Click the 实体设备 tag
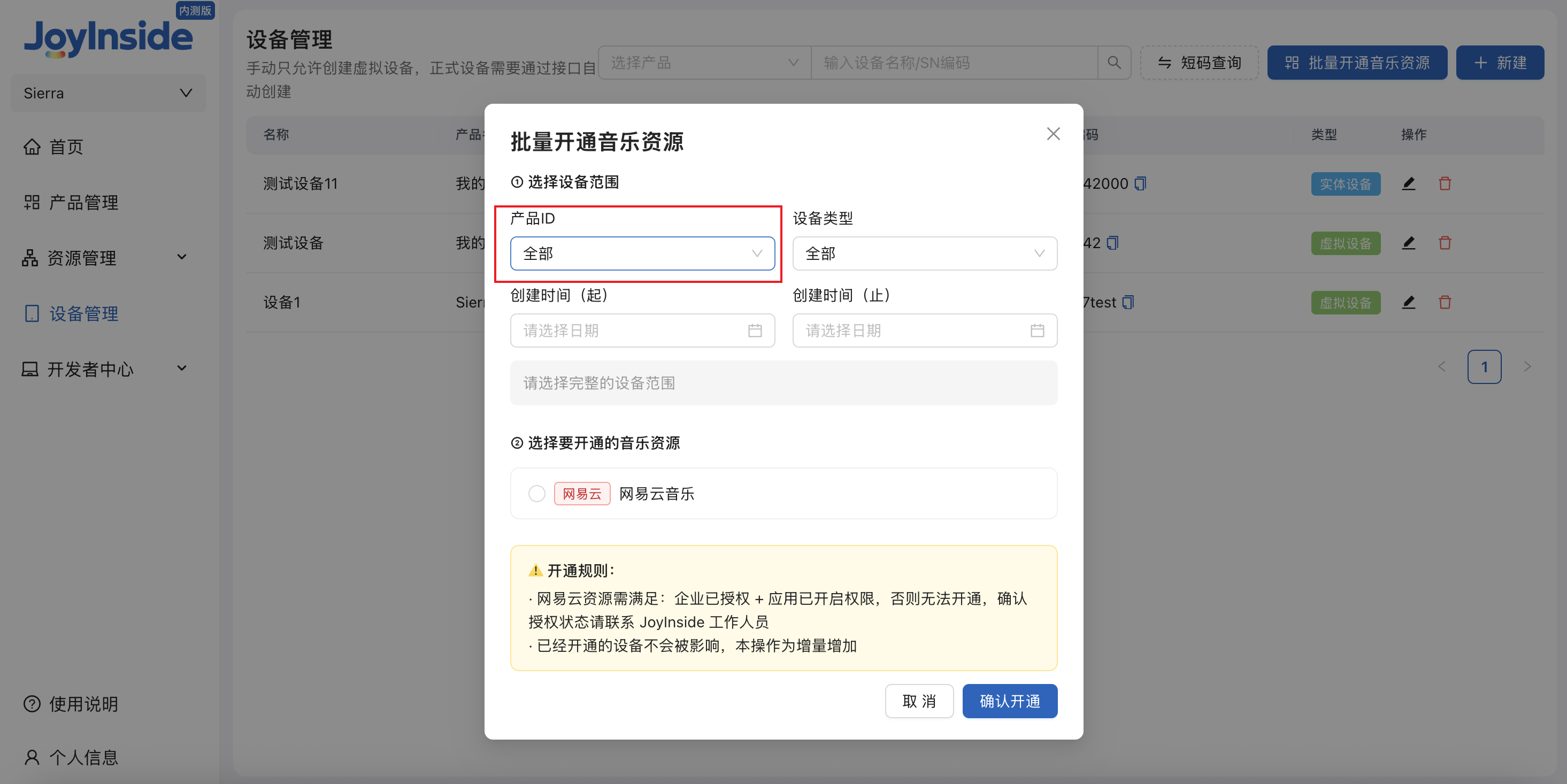This screenshot has width=1567, height=784. point(1345,183)
